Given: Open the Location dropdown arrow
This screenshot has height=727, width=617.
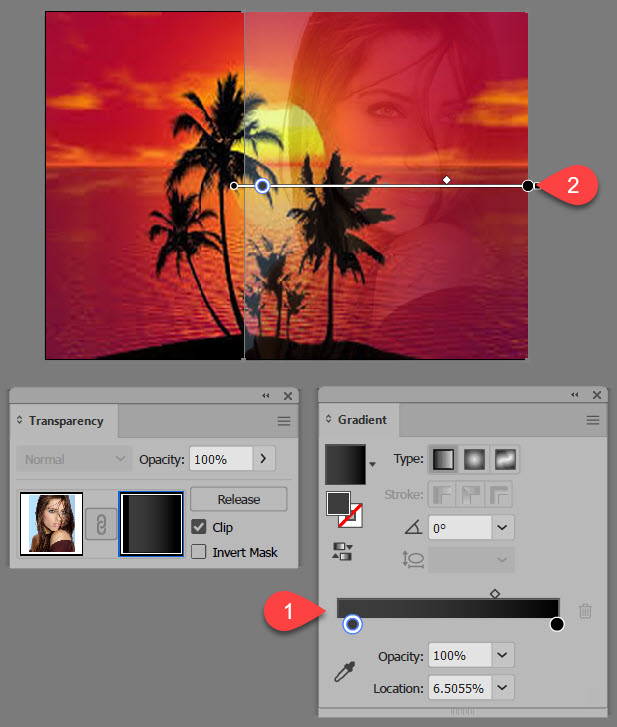Looking at the screenshot, I should [x=503, y=688].
